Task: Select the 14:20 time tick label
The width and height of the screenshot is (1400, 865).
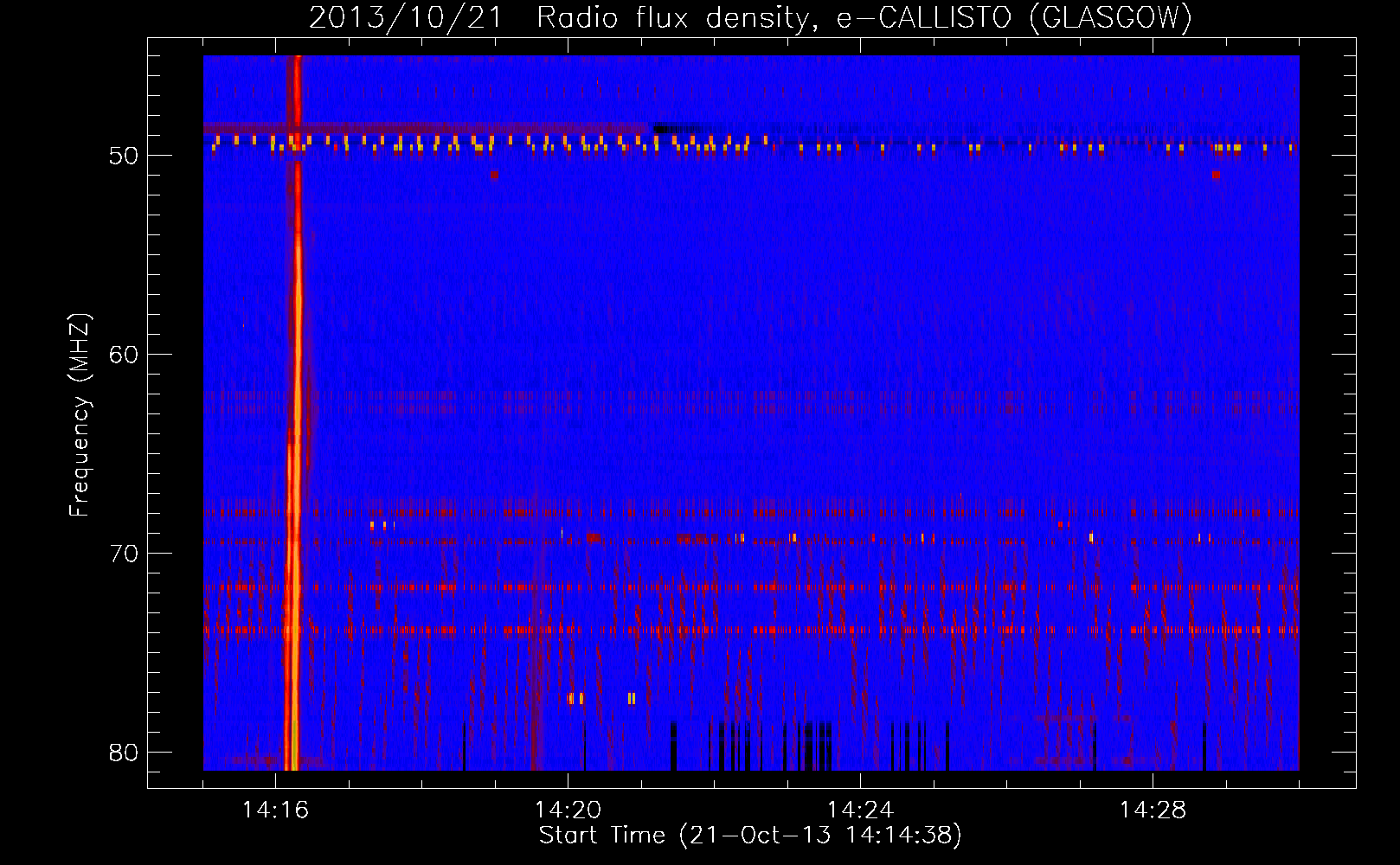Action: coord(568,810)
